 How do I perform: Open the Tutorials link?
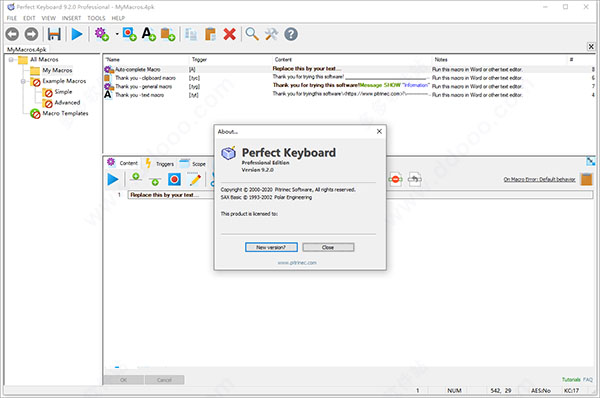(x=571, y=379)
